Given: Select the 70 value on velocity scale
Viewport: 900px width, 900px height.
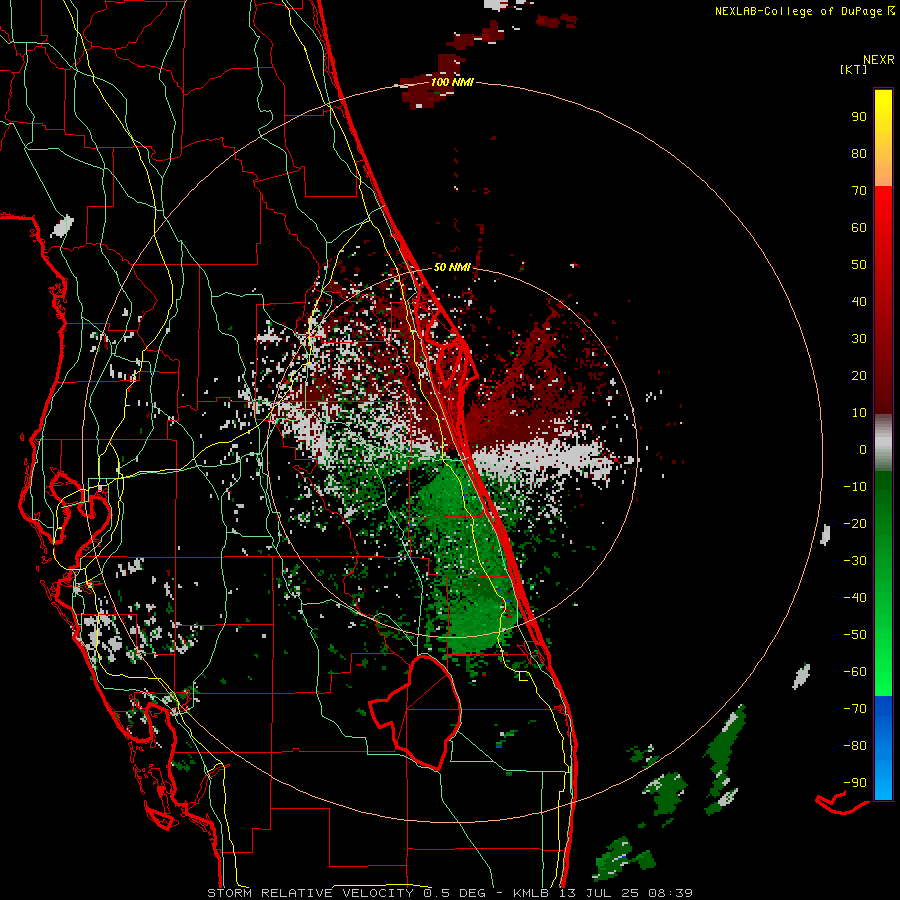Looking at the screenshot, I should click(x=859, y=191).
